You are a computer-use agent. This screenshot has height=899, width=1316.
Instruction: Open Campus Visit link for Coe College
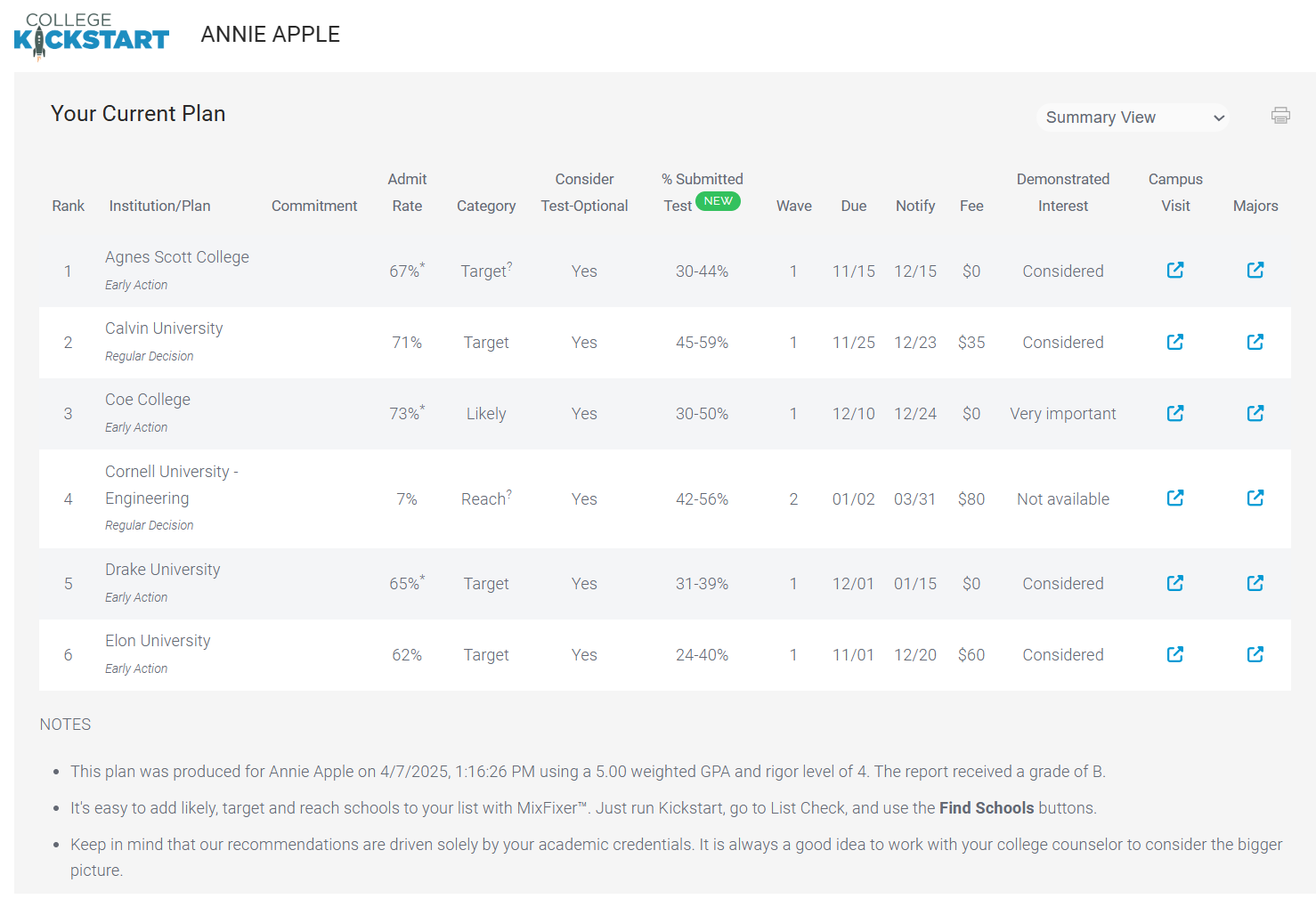click(1175, 413)
